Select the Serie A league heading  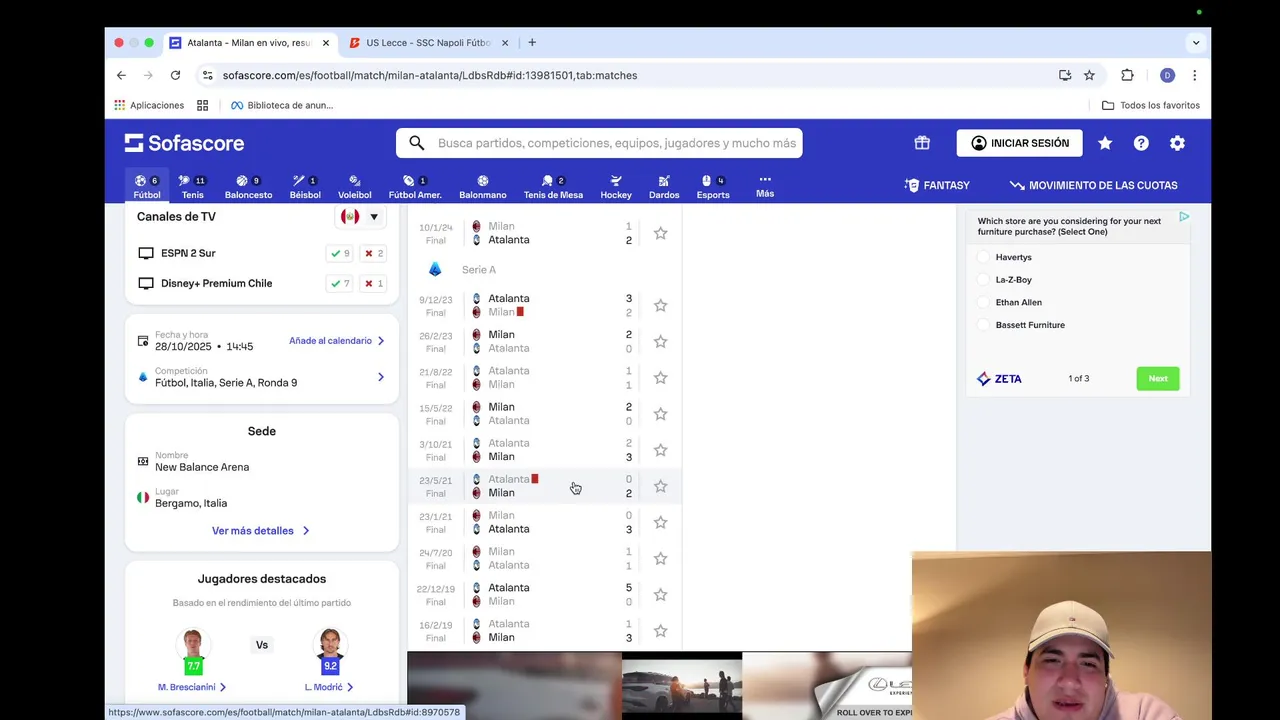[x=479, y=270]
